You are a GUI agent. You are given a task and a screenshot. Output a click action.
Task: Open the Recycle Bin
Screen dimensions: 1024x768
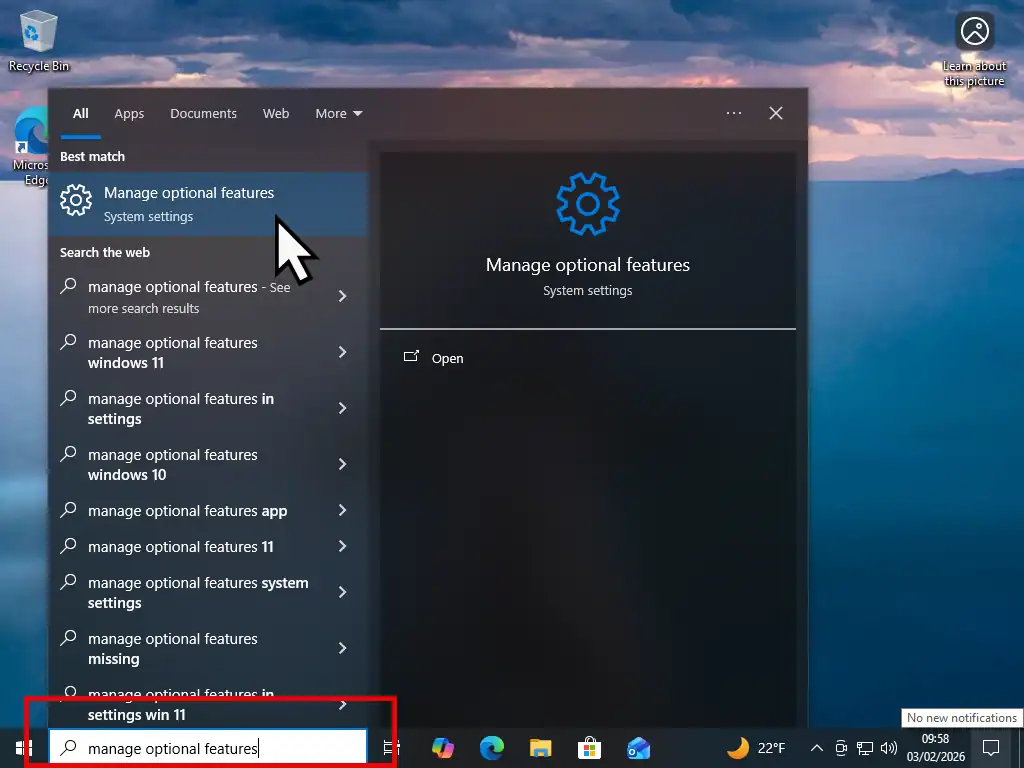click(x=37, y=30)
